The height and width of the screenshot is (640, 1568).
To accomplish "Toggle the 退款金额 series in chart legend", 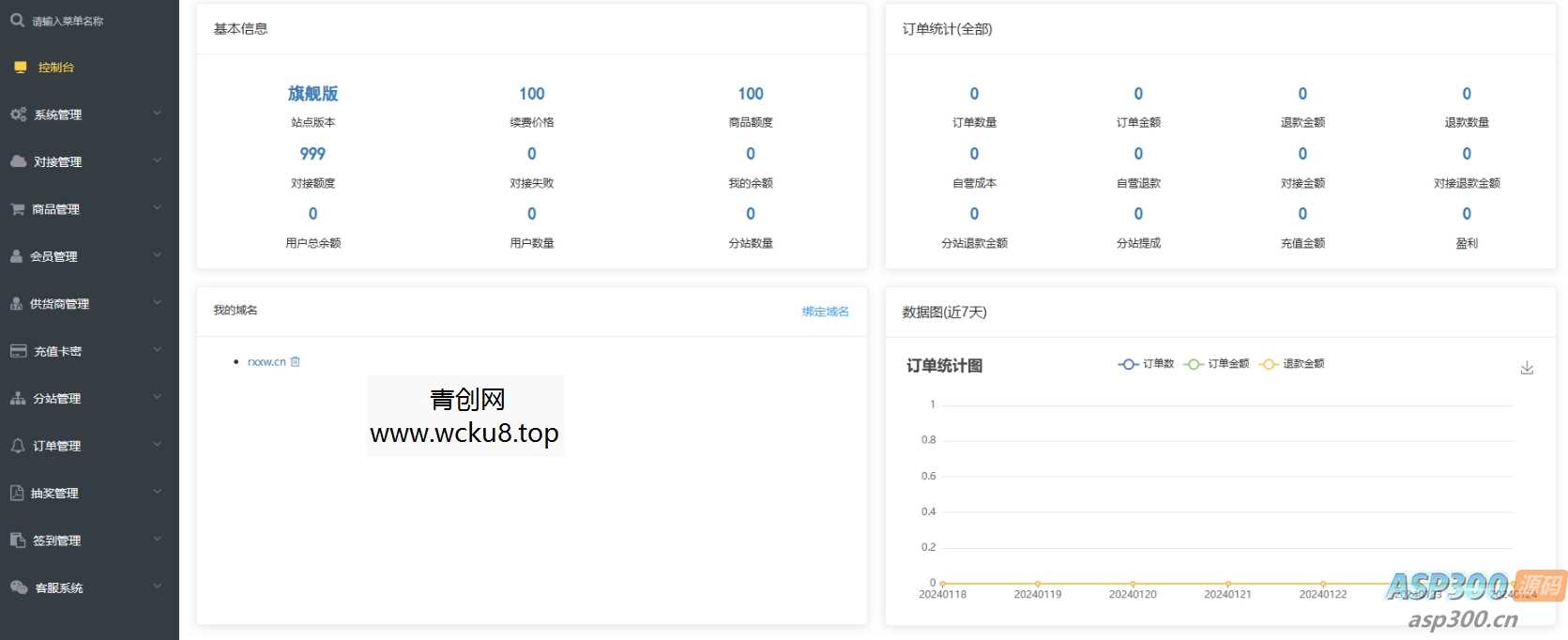I will point(1291,364).
